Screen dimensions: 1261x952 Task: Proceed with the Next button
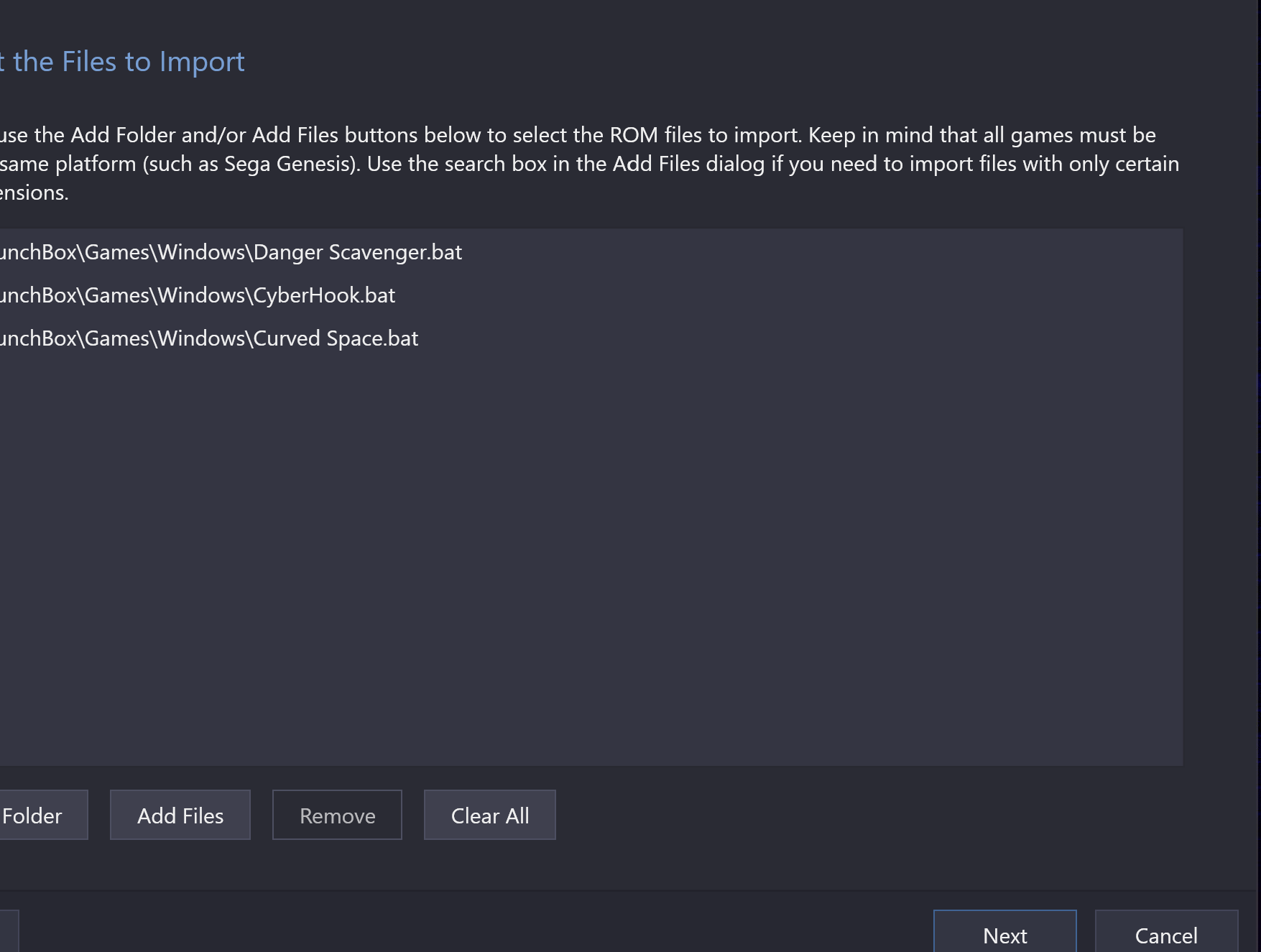[x=1004, y=933]
